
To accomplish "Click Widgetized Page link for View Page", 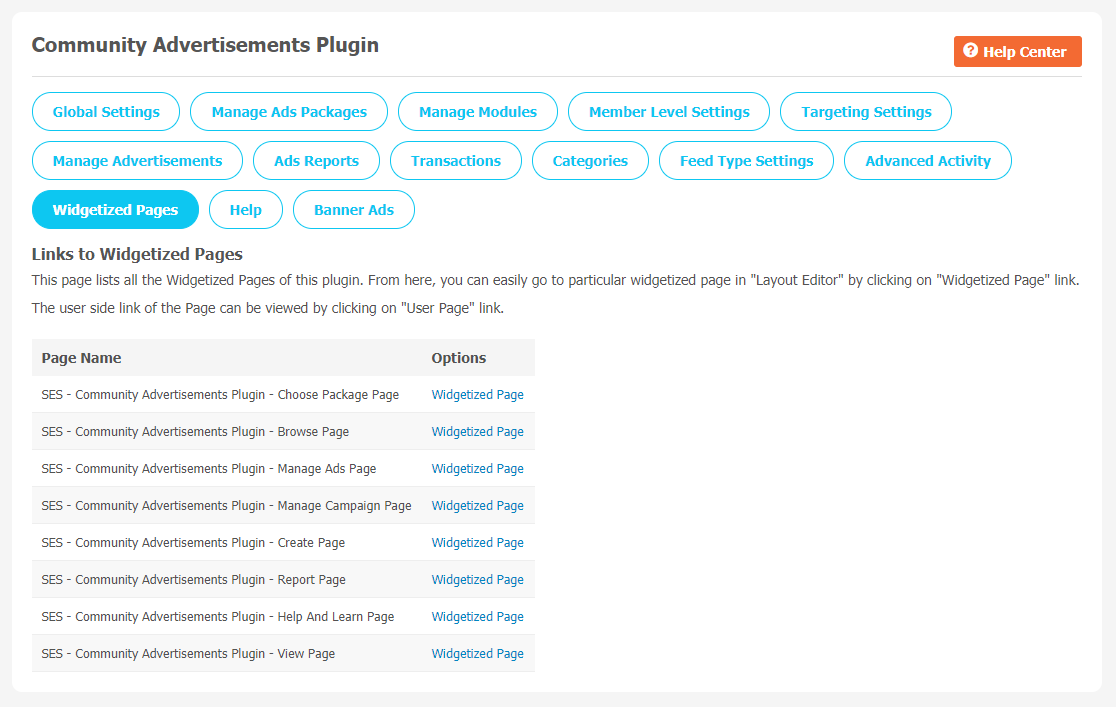I will coord(477,654).
